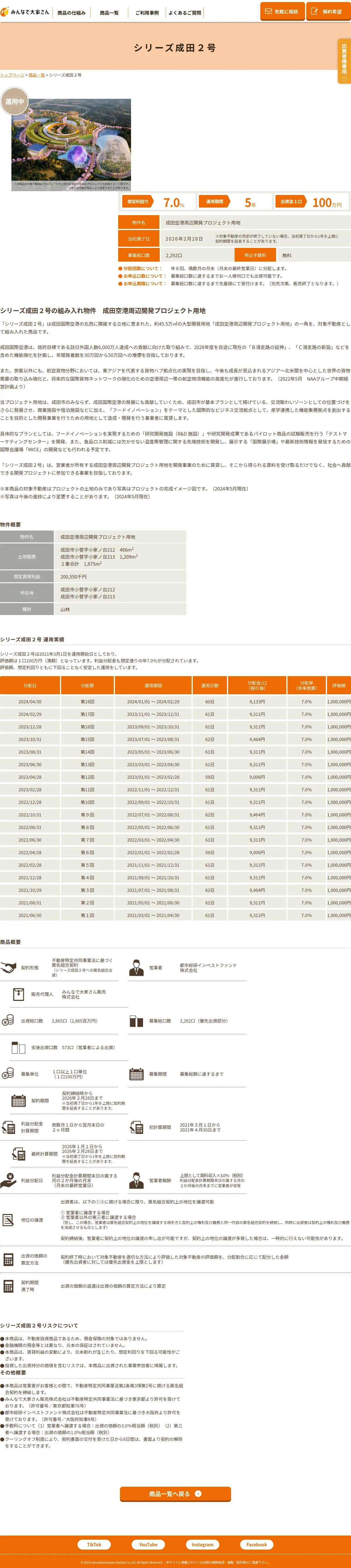Expand the 出資者様専用 side tab

click(x=344, y=61)
